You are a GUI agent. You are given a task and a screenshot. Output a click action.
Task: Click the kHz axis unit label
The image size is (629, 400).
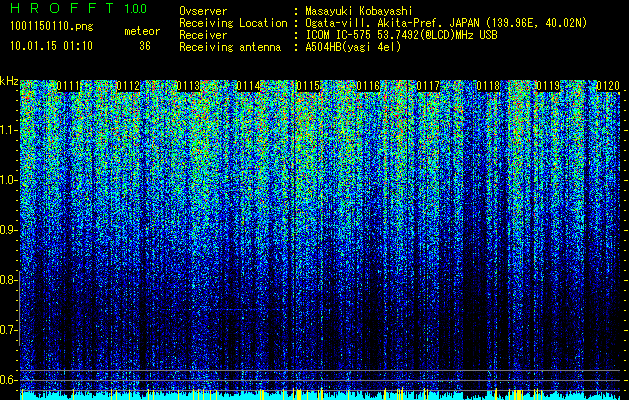click(9, 81)
